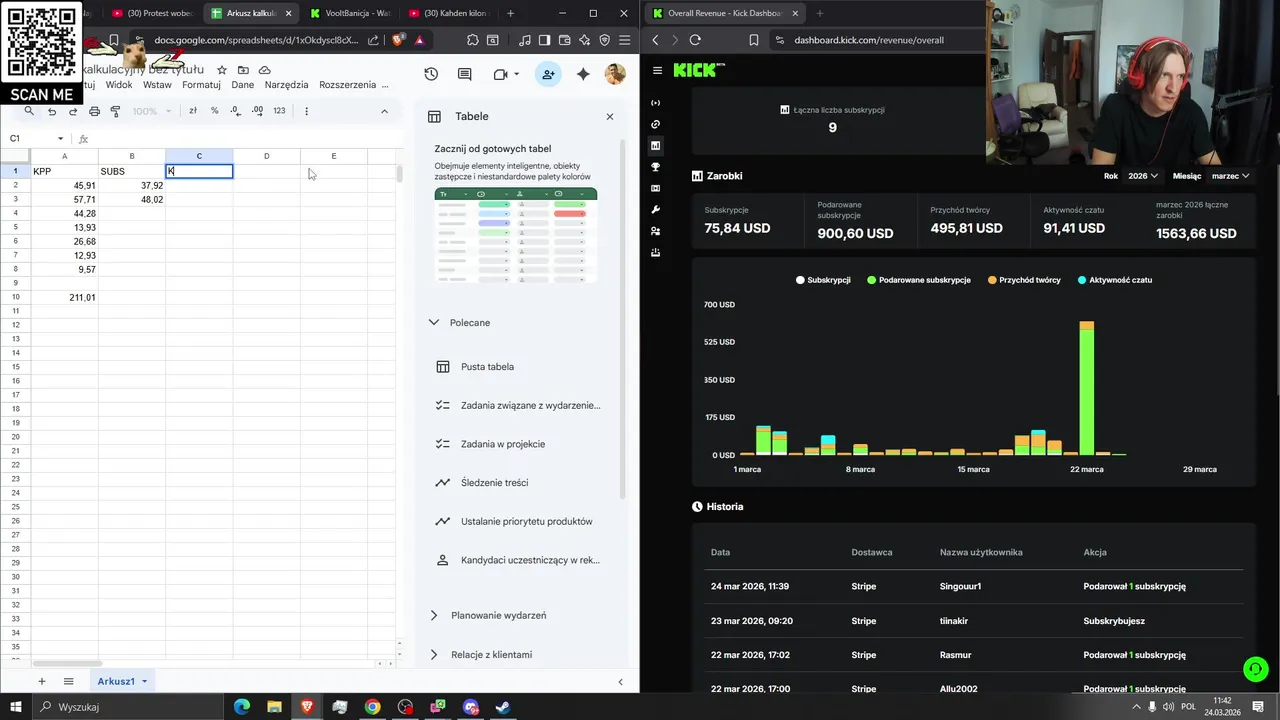Decrease decimal places in toolbar
The height and width of the screenshot is (720, 1280).
point(236,111)
